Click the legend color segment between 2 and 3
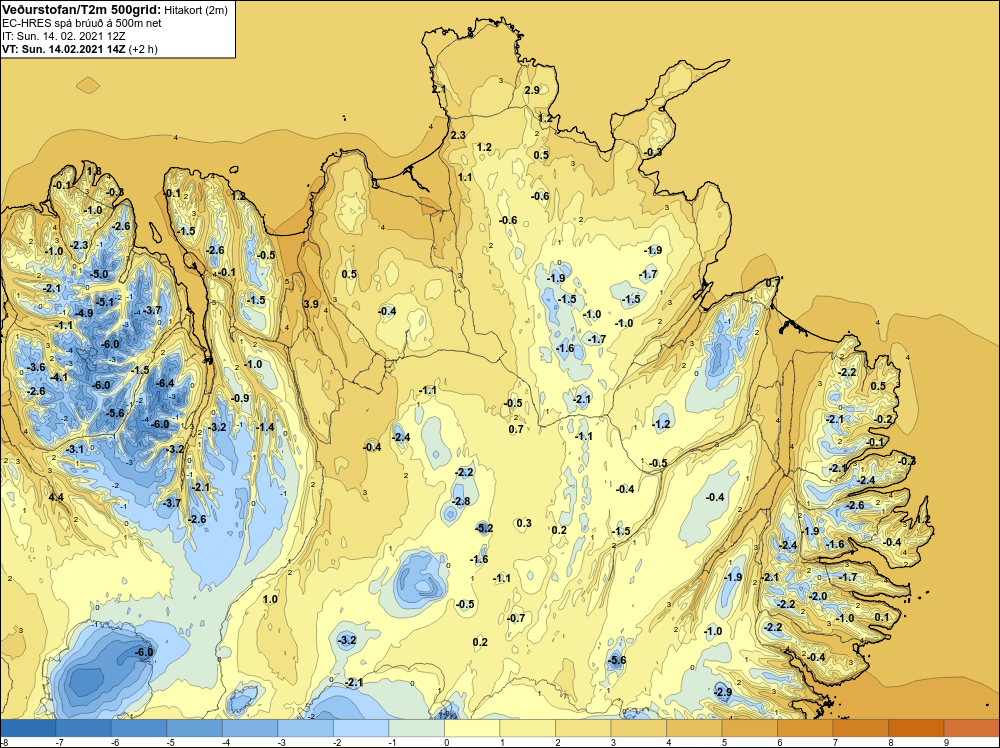This screenshot has width=1000, height=748. click(x=583, y=728)
